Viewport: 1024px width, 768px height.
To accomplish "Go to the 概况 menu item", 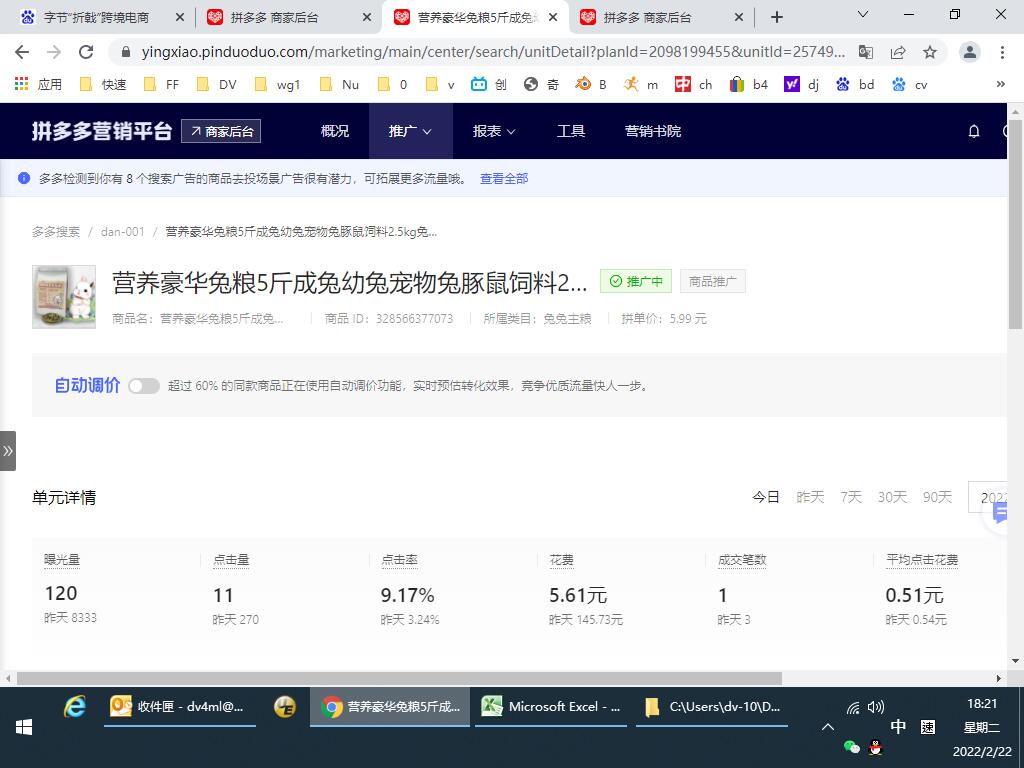I will click(335, 131).
